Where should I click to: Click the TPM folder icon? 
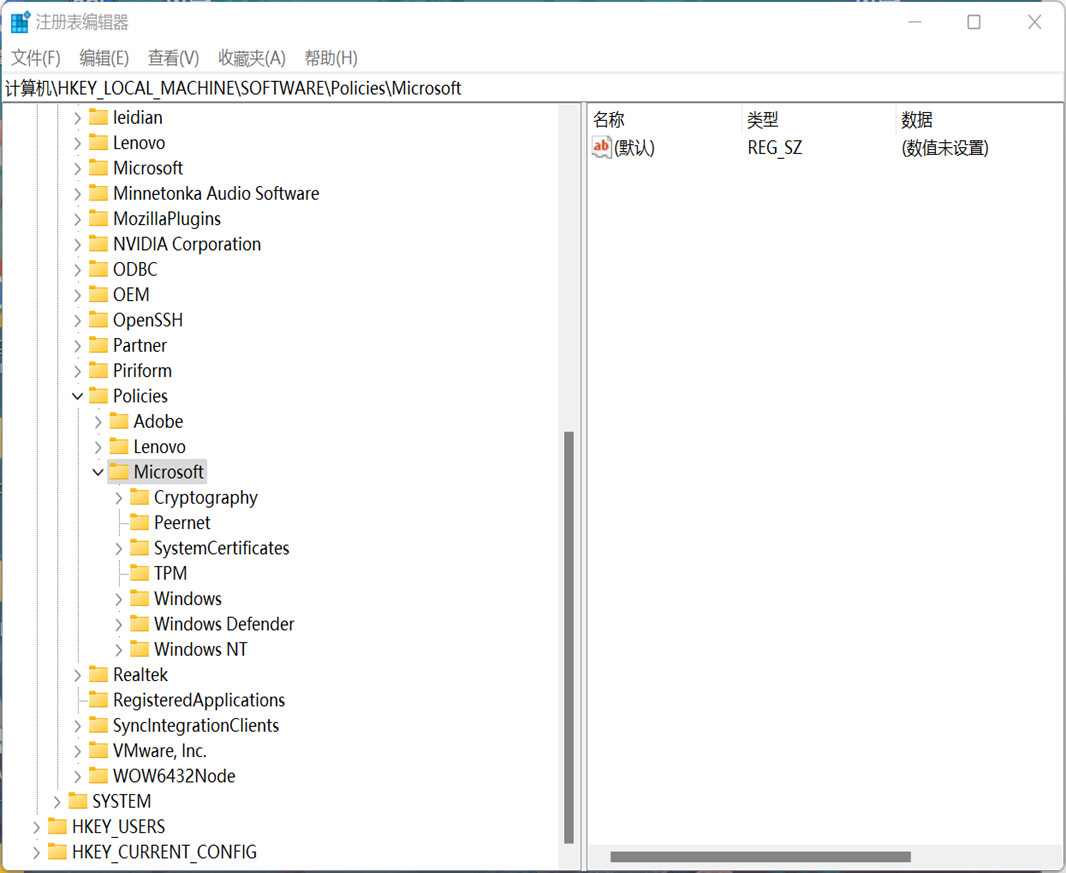coord(139,573)
